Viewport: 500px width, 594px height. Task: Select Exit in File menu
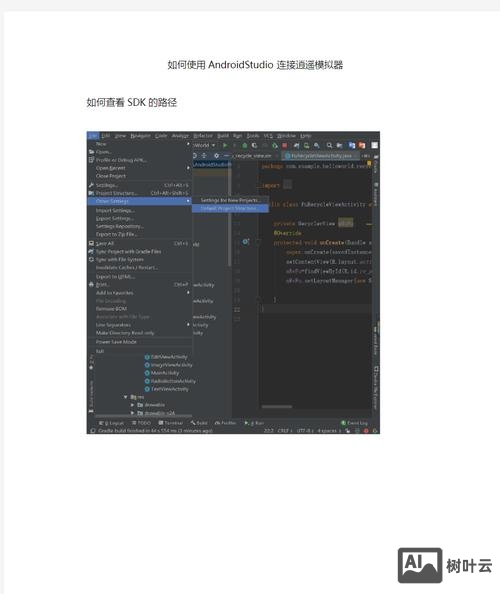139,351
